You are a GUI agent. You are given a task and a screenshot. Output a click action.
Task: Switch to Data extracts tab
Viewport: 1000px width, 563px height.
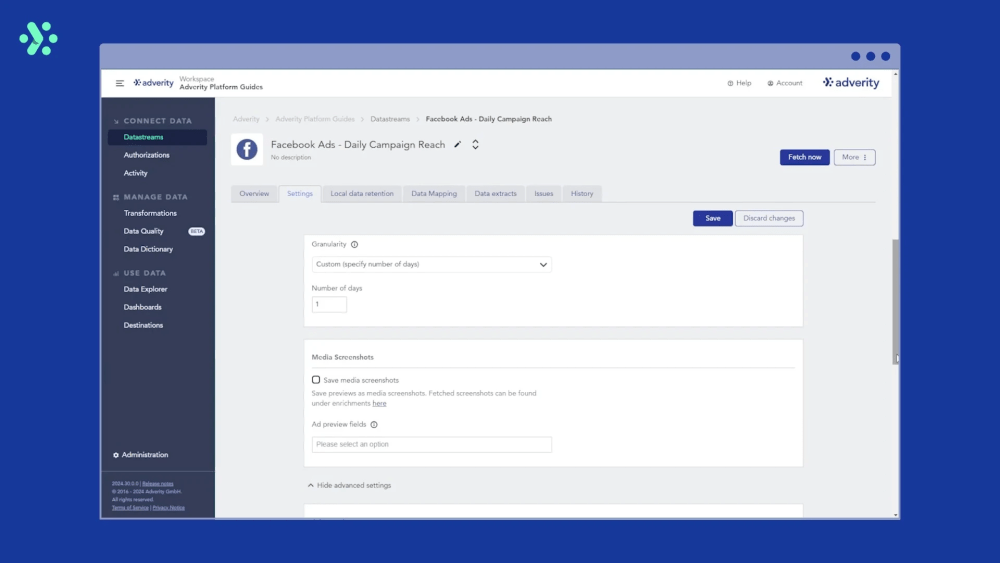496,194
